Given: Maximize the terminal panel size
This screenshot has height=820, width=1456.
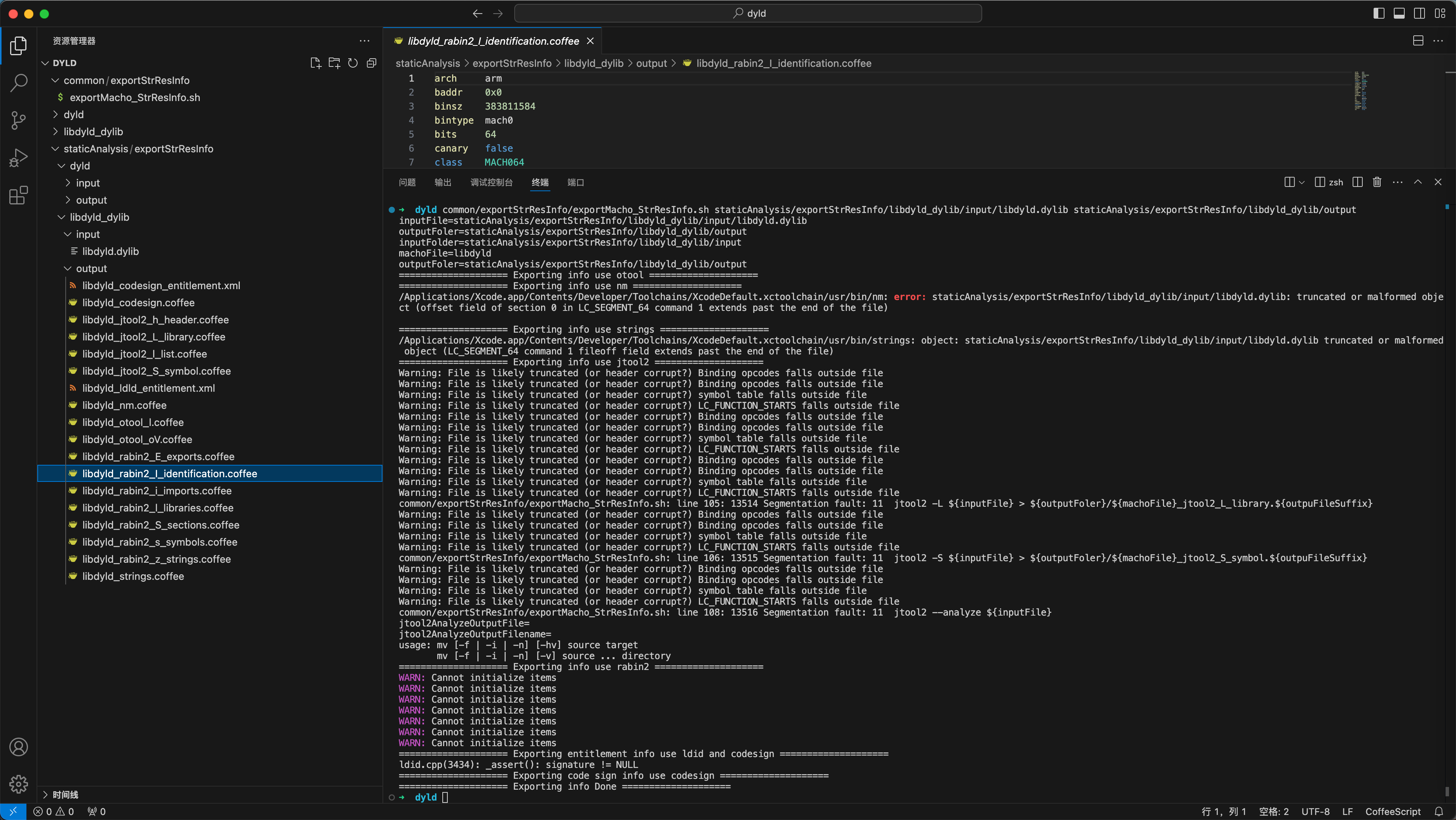Looking at the screenshot, I should coord(1418,182).
